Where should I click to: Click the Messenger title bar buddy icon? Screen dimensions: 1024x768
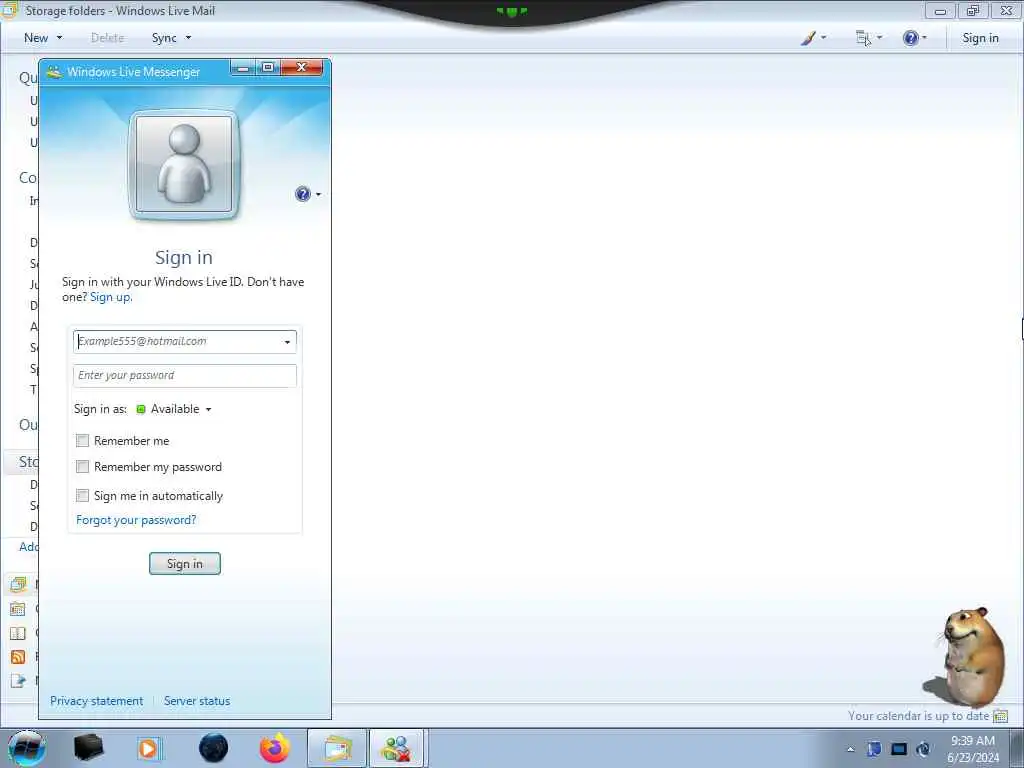click(54, 72)
